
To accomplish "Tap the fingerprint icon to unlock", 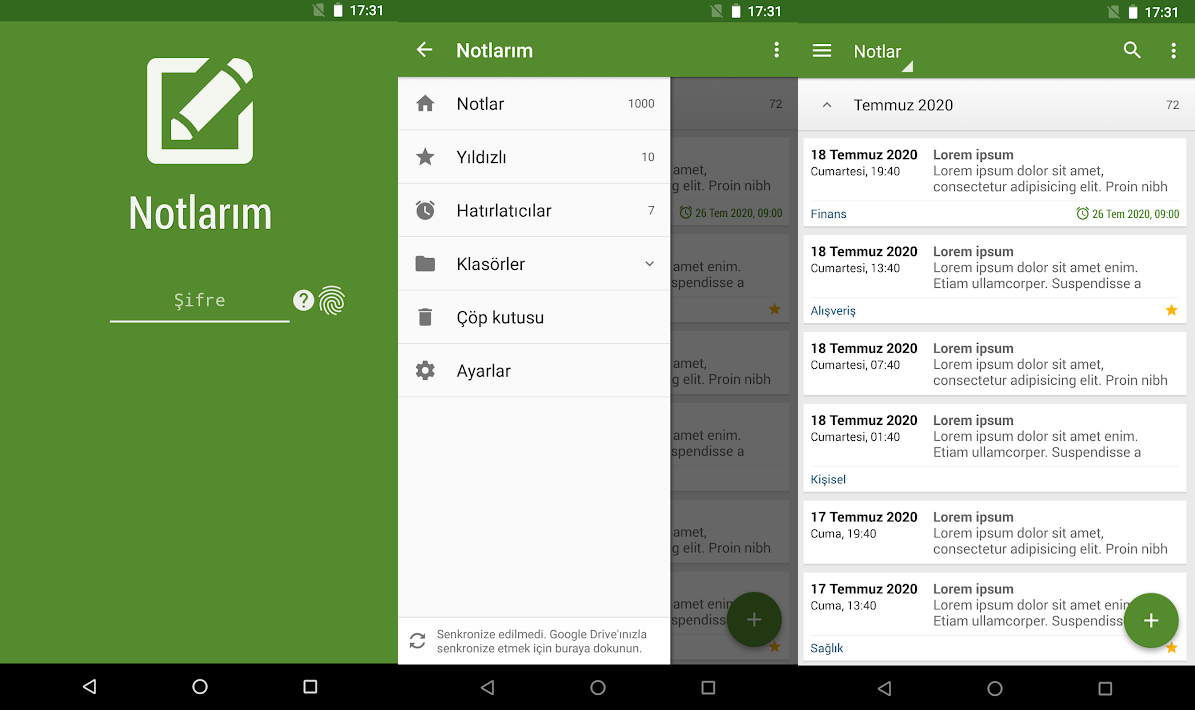I will 330,300.
